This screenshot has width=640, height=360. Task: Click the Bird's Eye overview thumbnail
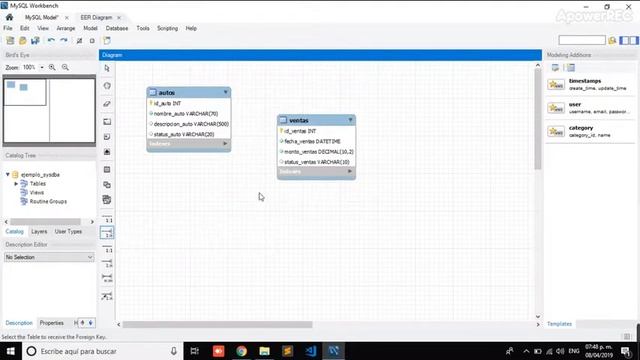[x=49, y=110]
